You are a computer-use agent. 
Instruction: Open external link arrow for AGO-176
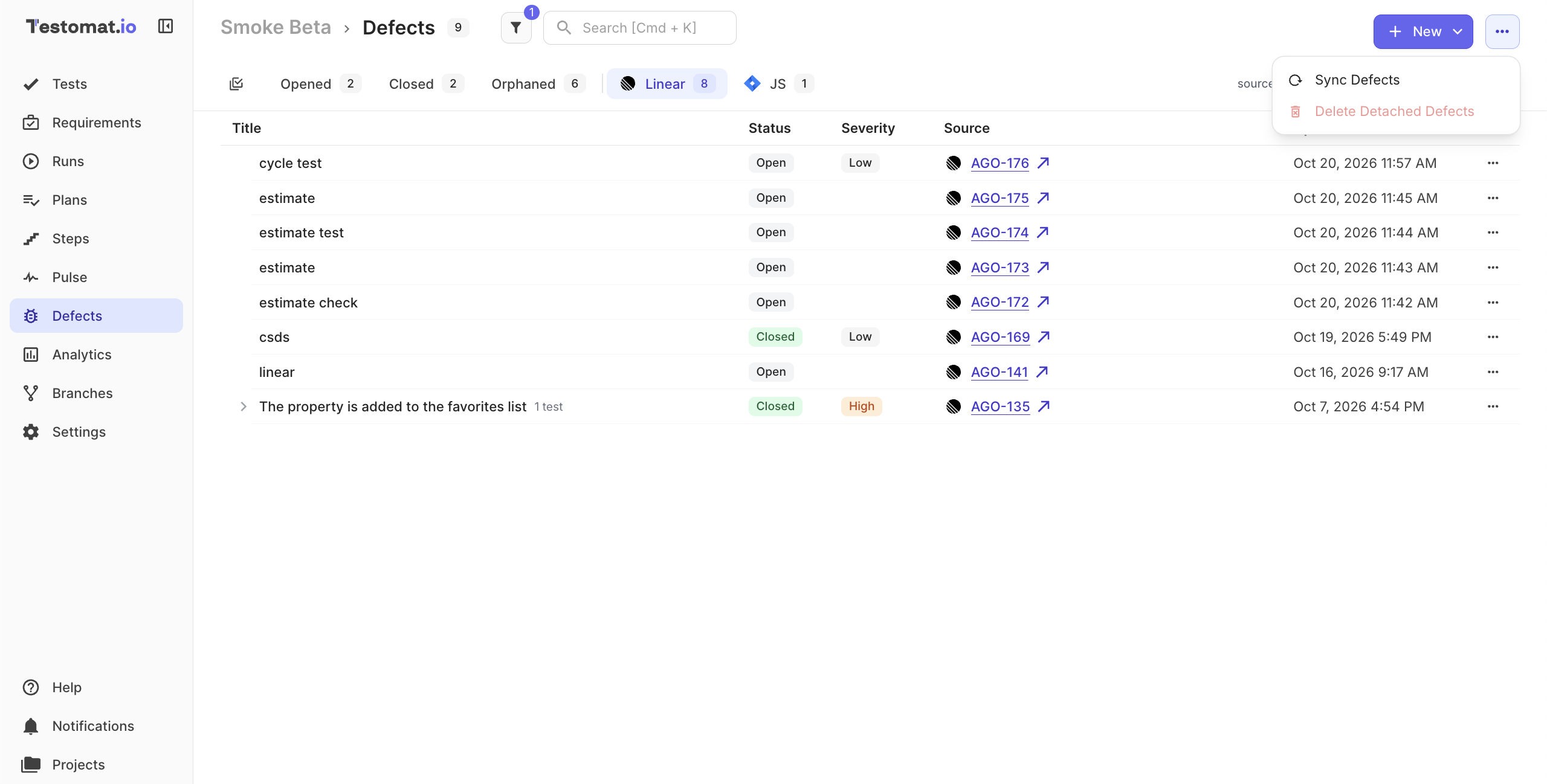[x=1043, y=162]
